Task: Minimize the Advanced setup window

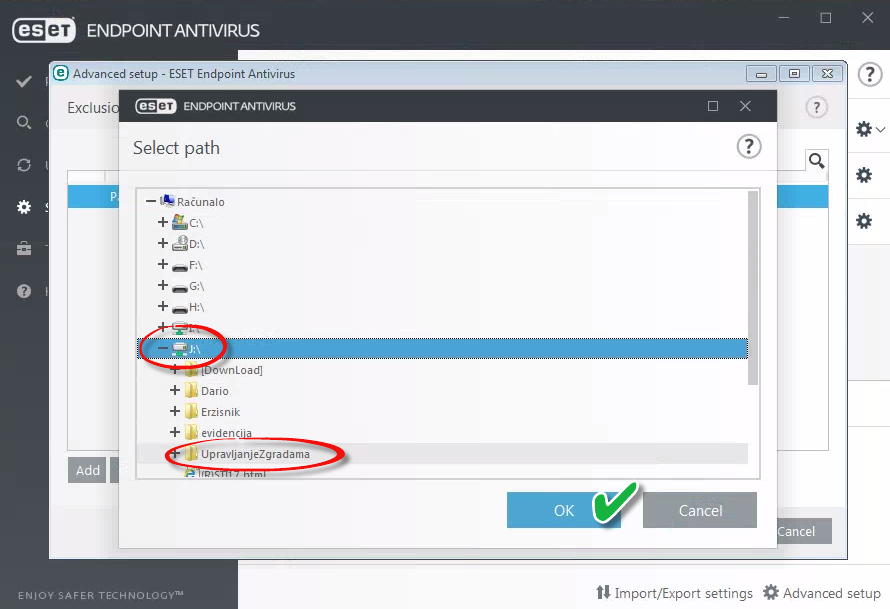Action: 762,74
